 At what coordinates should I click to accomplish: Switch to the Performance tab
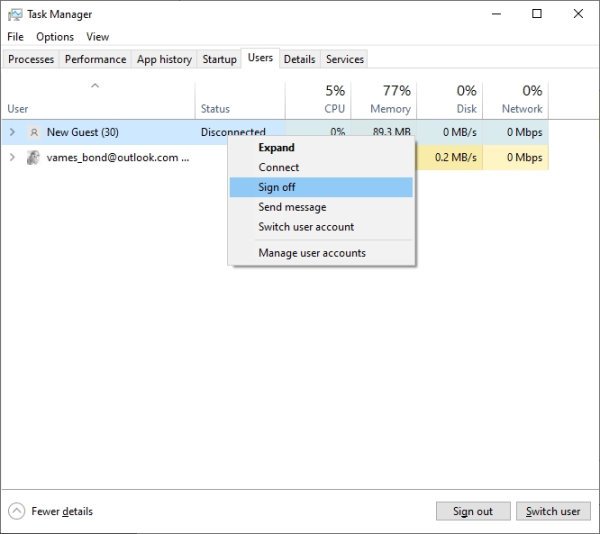point(95,59)
